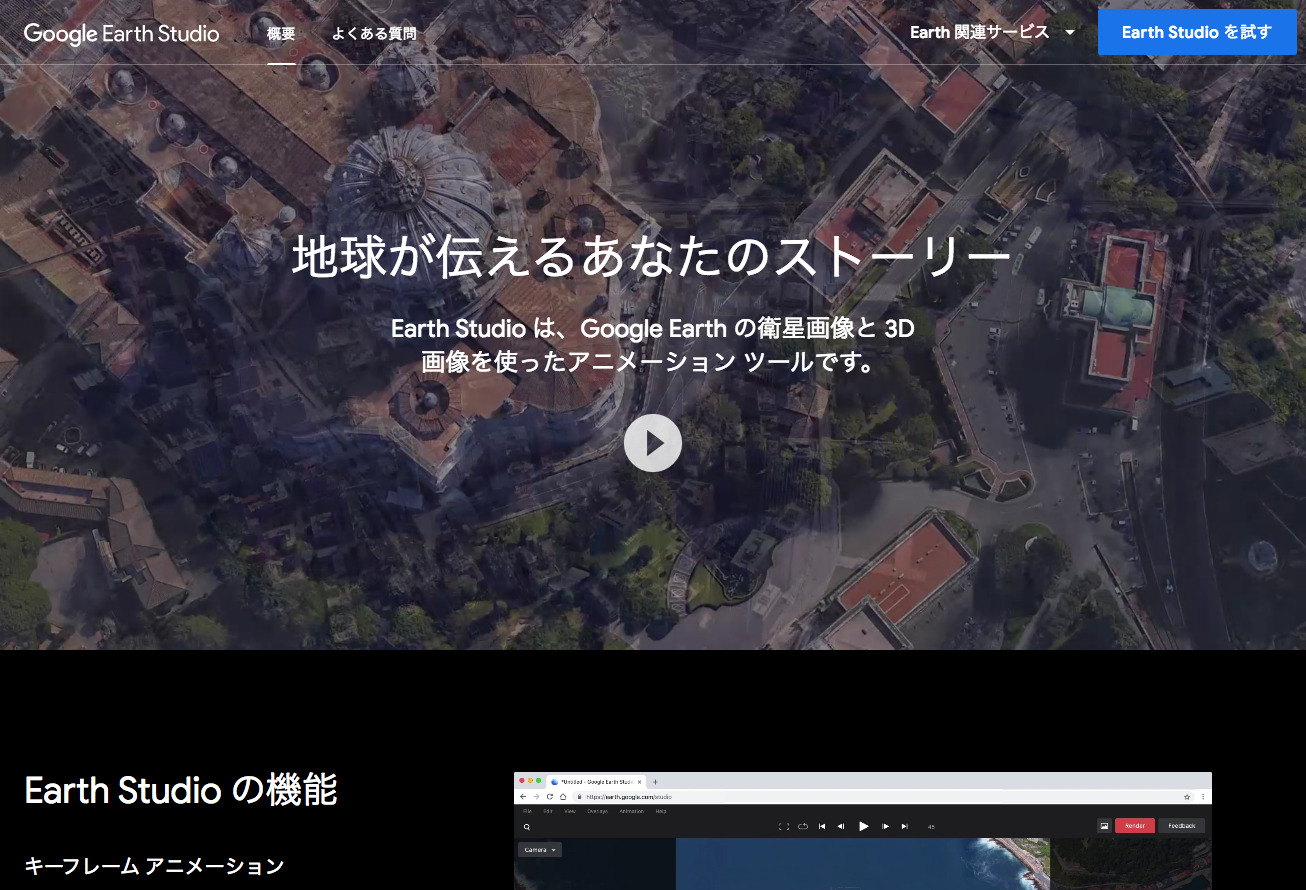1306x890 pixels.
Task: Click the browser forward arrow in preview
Action: click(536, 797)
